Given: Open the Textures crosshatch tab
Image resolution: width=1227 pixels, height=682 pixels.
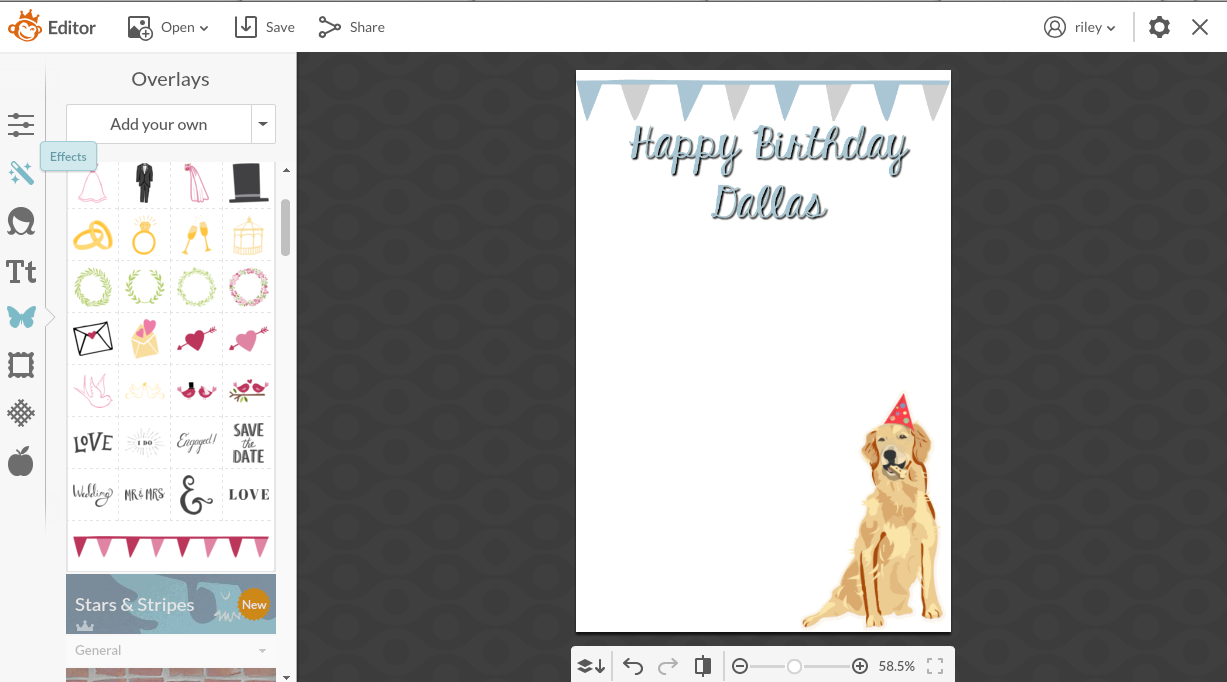Looking at the screenshot, I should tap(21, 413).
